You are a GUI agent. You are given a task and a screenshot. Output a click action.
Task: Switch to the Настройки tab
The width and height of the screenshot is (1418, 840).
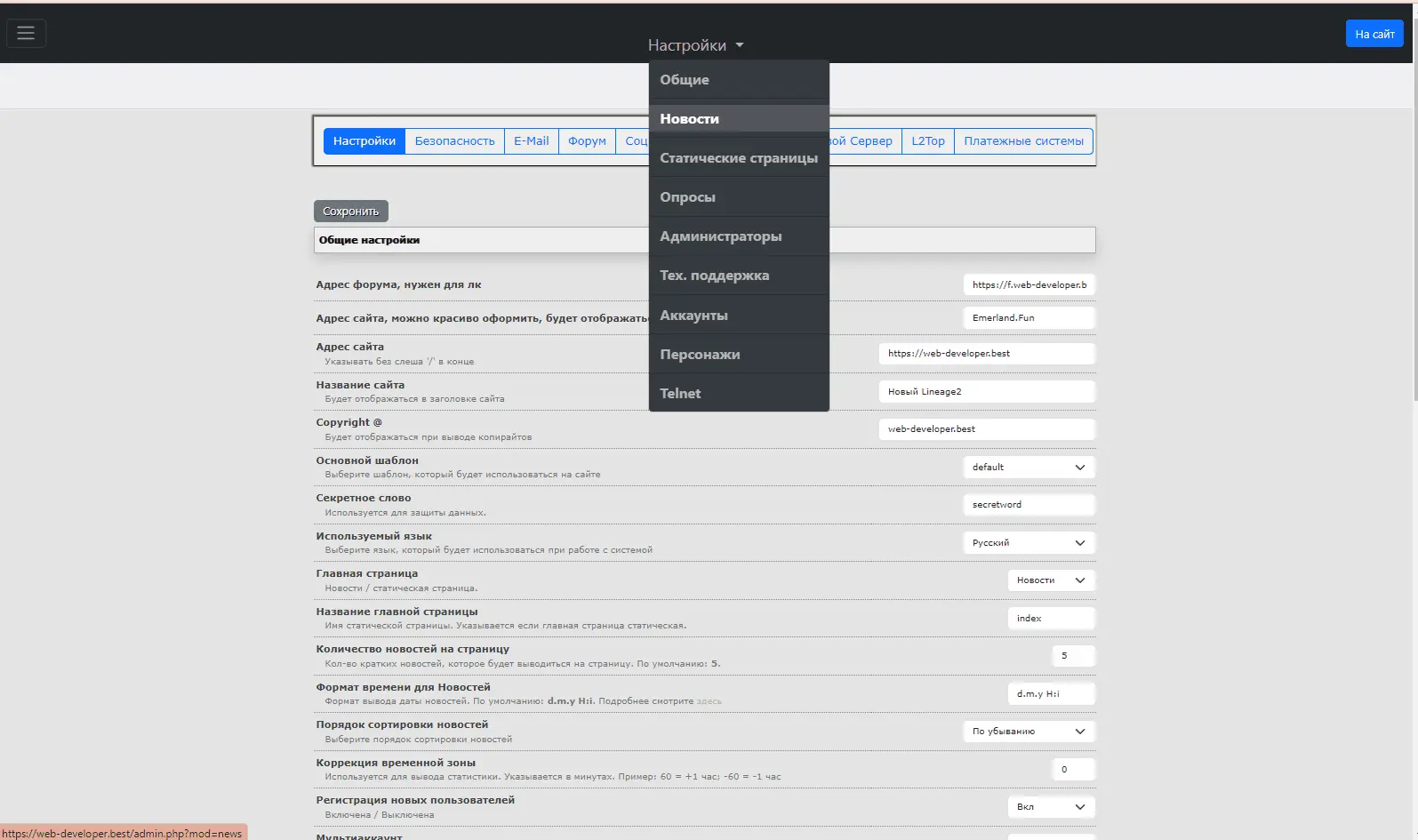(365, 141)
